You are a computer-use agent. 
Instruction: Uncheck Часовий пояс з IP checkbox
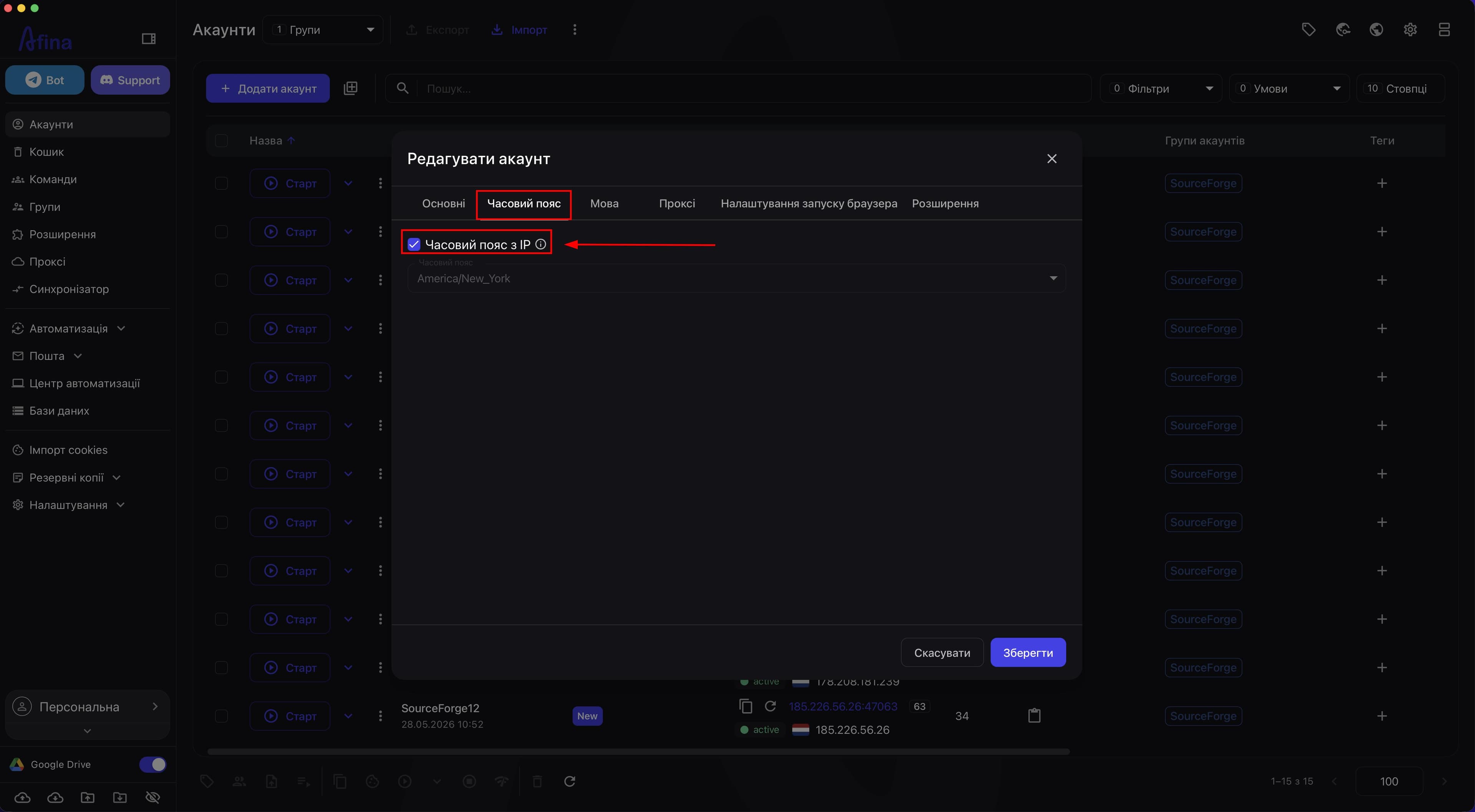click(x=414, y=245)
